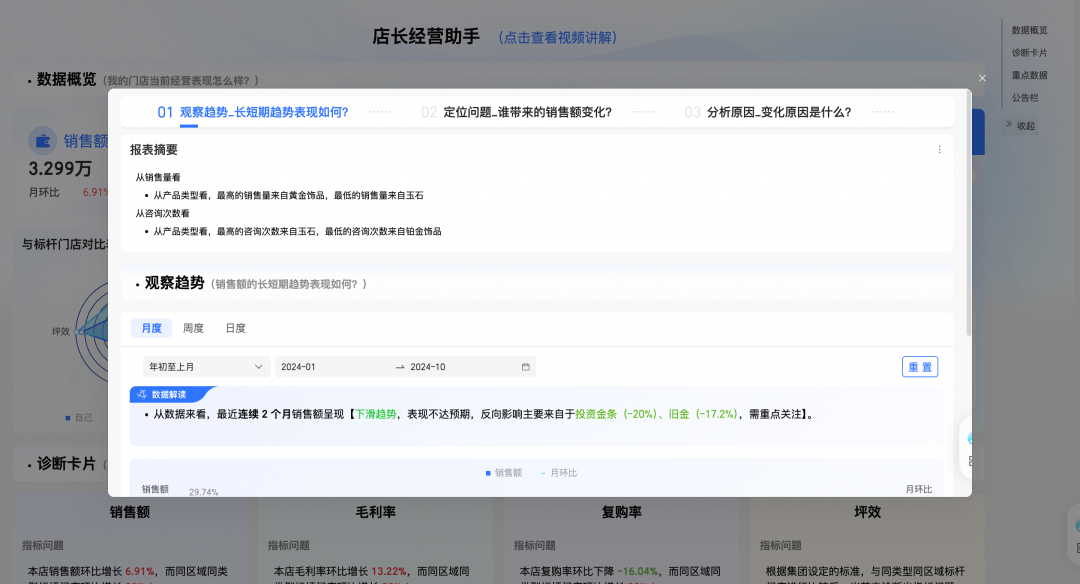Click the date range arrow separator

400,367
